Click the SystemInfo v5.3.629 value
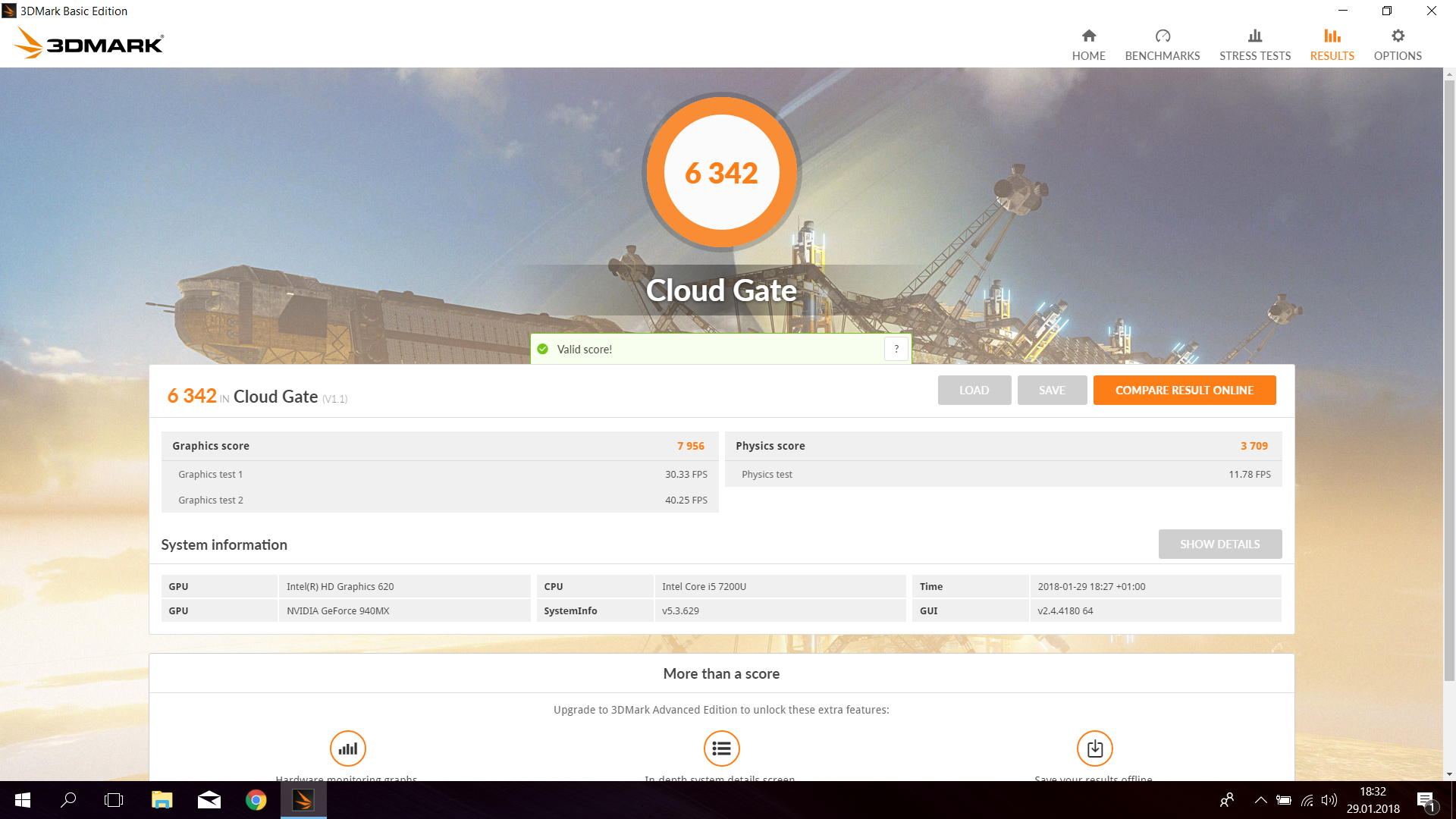 coord(680,610)
